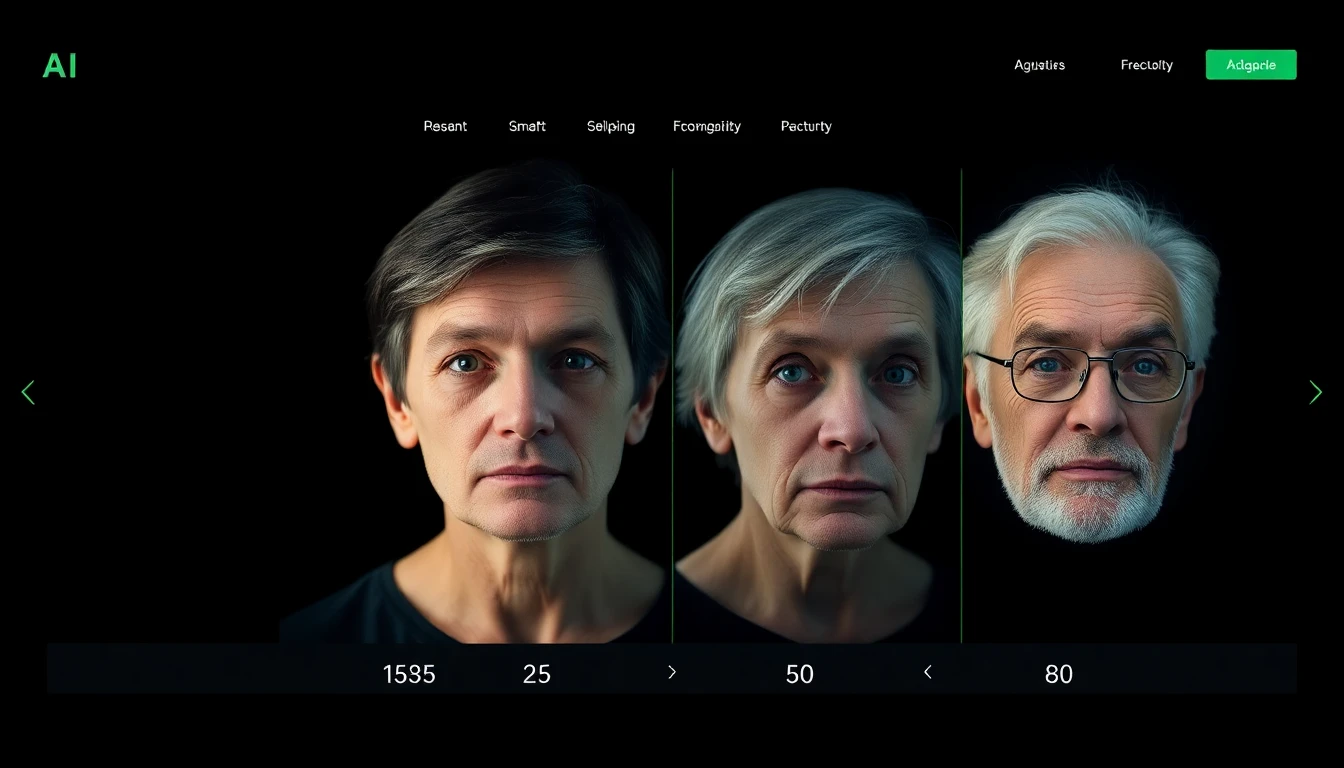Jump to age 50 on timeline
Viewport: 1344px width, 768px height.
coord(799,674)
